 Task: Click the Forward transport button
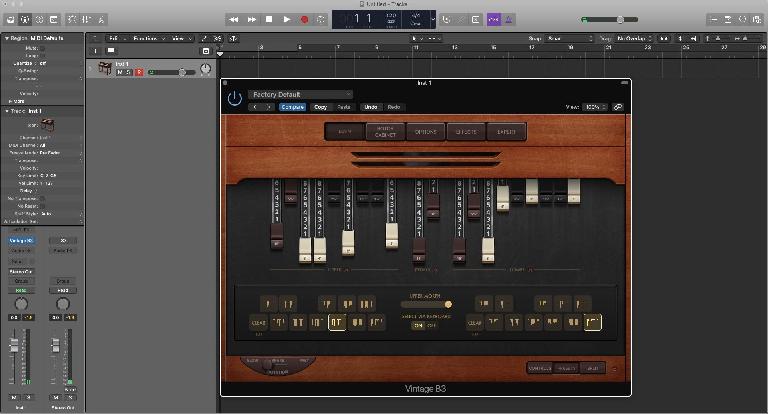coord(252,20)
